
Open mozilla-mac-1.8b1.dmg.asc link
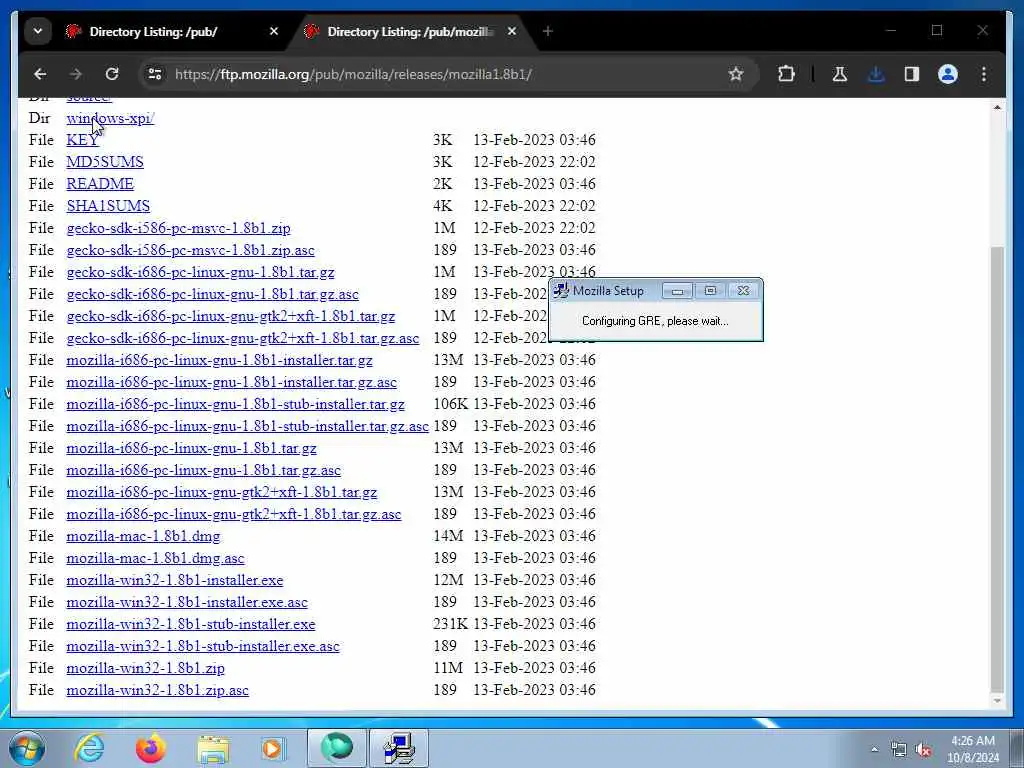pos(155,558)
